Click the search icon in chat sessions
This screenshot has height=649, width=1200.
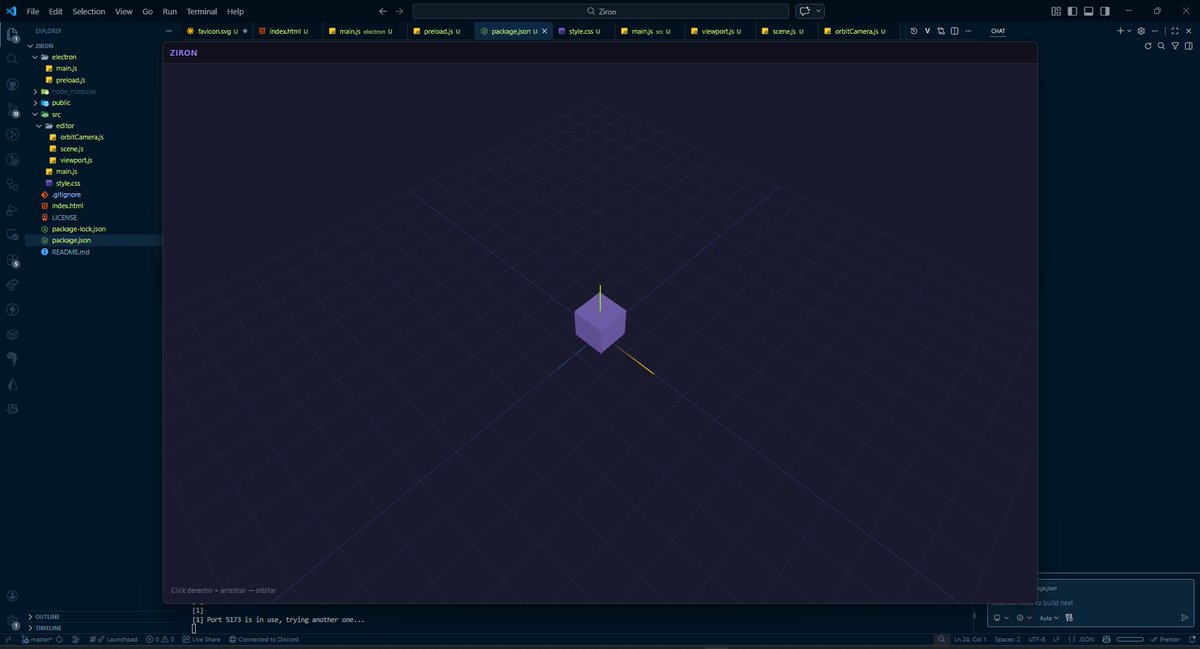[x=1161, y=46]
